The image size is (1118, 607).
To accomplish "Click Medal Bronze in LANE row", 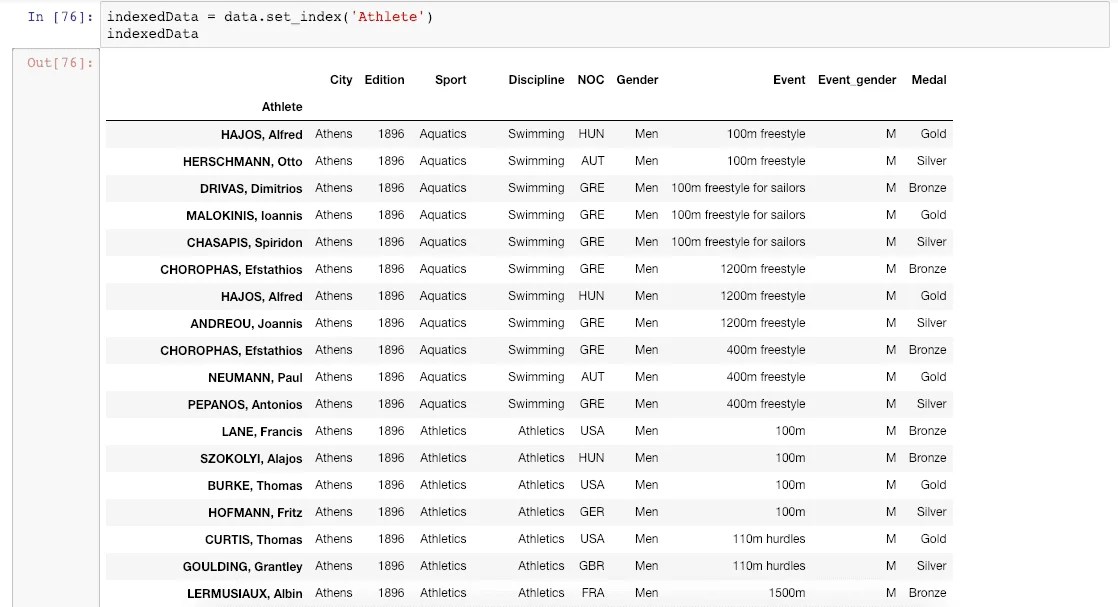I will [928, 432].
